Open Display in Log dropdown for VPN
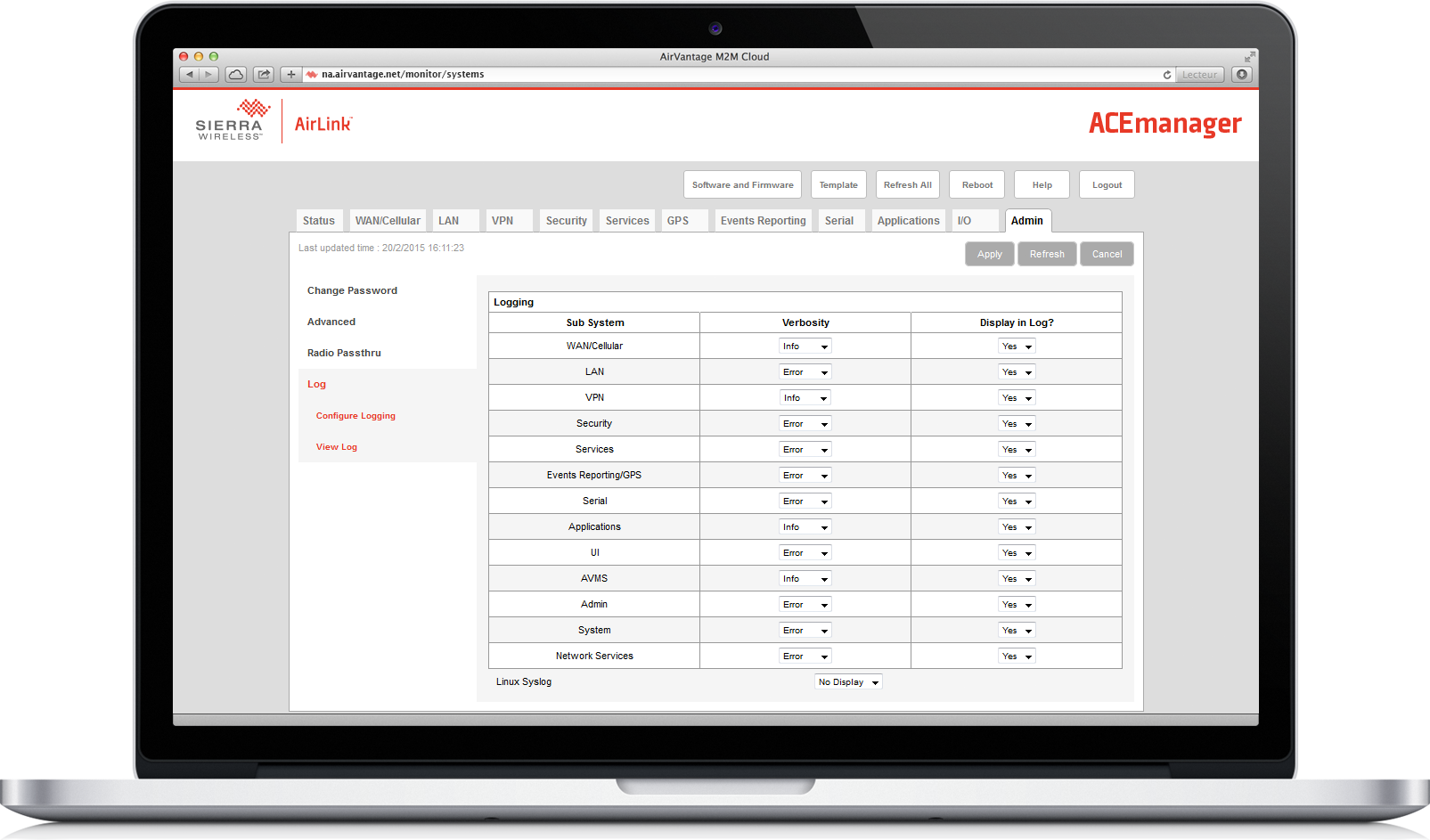Viewport: 1430px width, 840px height. coord(1017,398)
